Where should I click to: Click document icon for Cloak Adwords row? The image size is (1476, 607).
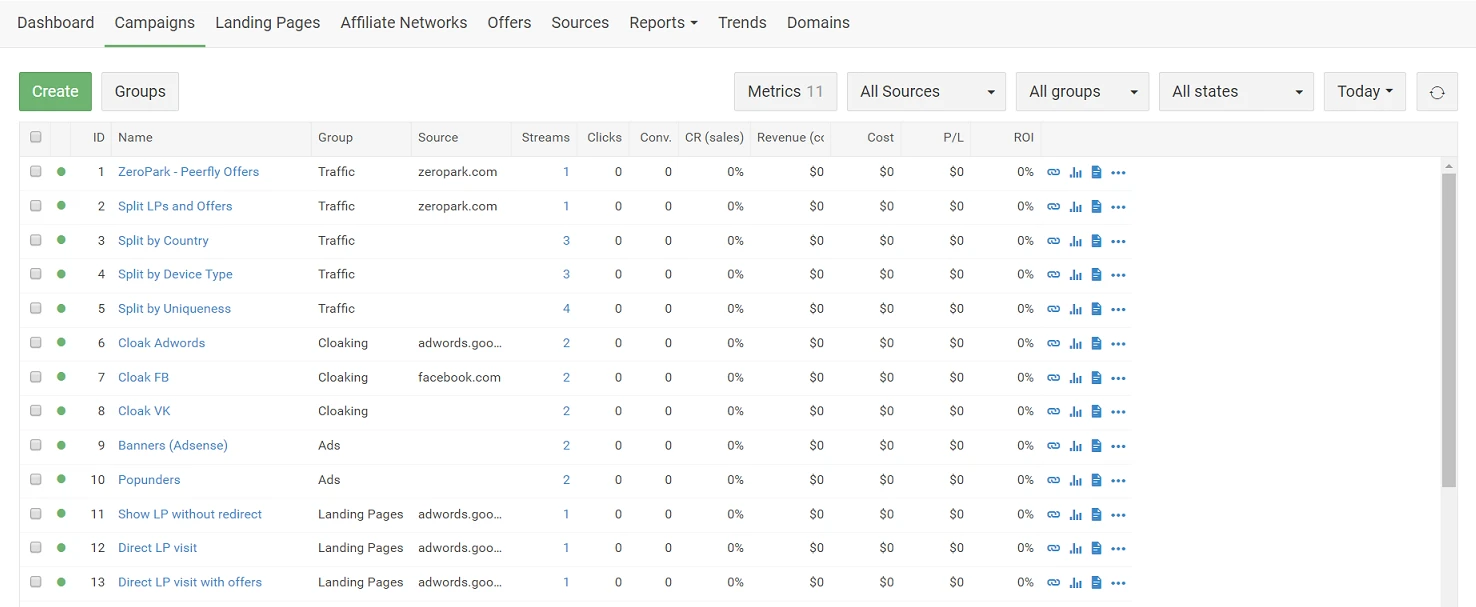(1096, 344)
